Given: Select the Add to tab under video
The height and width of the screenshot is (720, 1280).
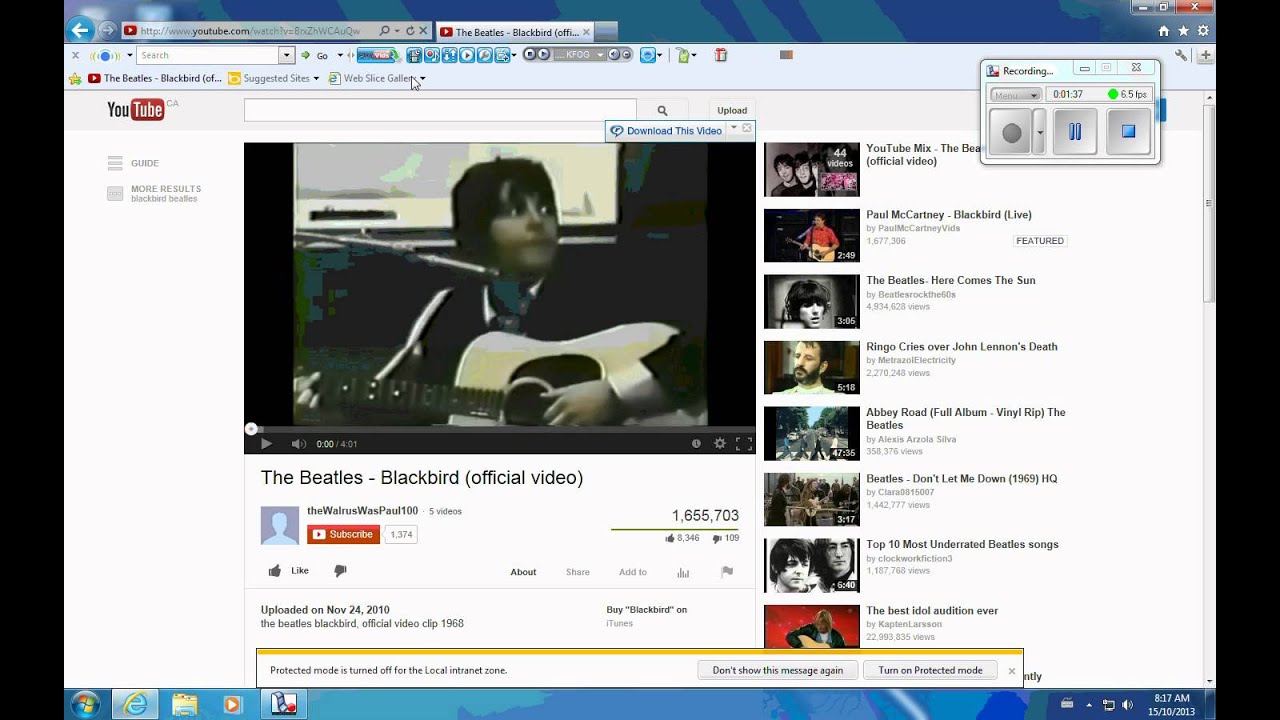Looking at the screenshot, I should click(633, 572).
